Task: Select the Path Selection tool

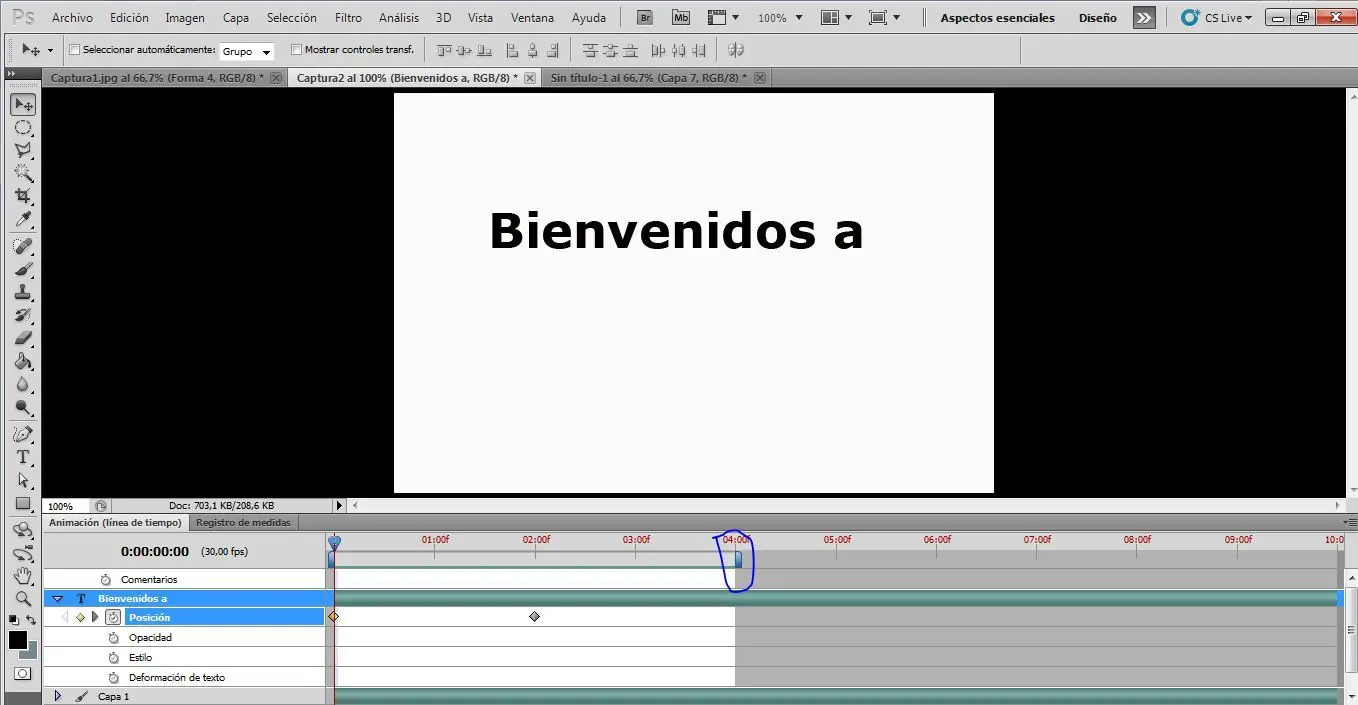Action: coord(23,481)
